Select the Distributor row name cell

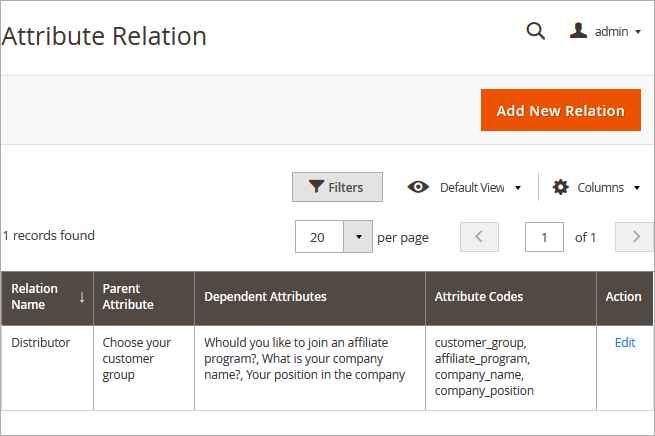41,342
